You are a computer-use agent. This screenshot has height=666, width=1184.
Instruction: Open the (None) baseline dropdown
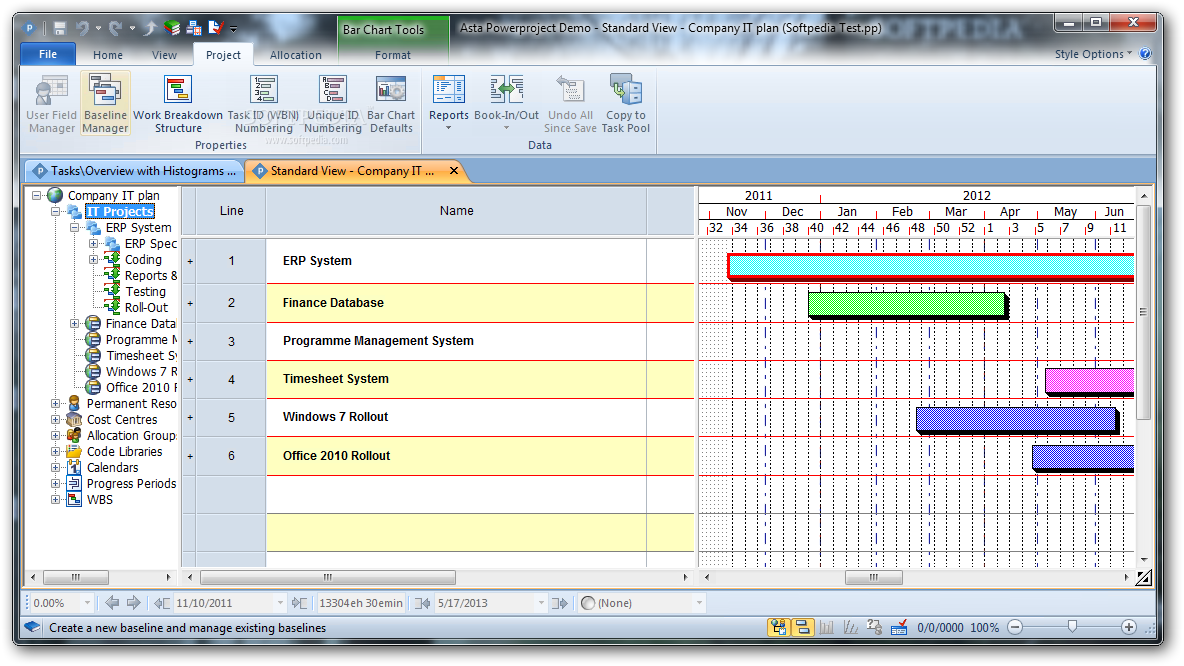[x=699, y=603]
